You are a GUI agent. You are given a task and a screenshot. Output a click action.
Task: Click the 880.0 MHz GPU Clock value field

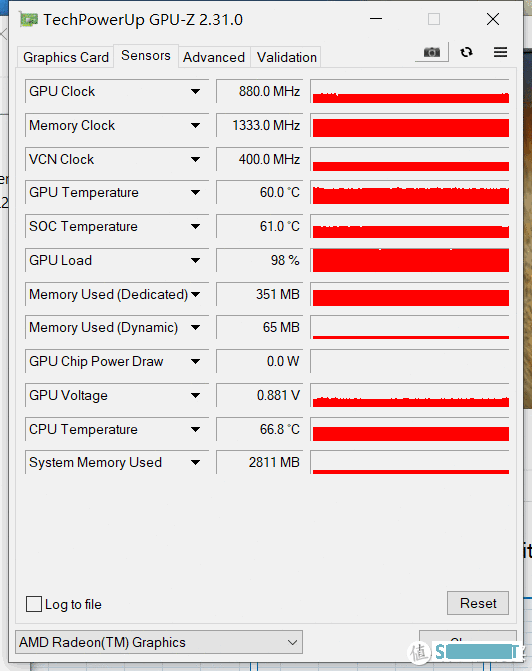[x=260, y=91]
